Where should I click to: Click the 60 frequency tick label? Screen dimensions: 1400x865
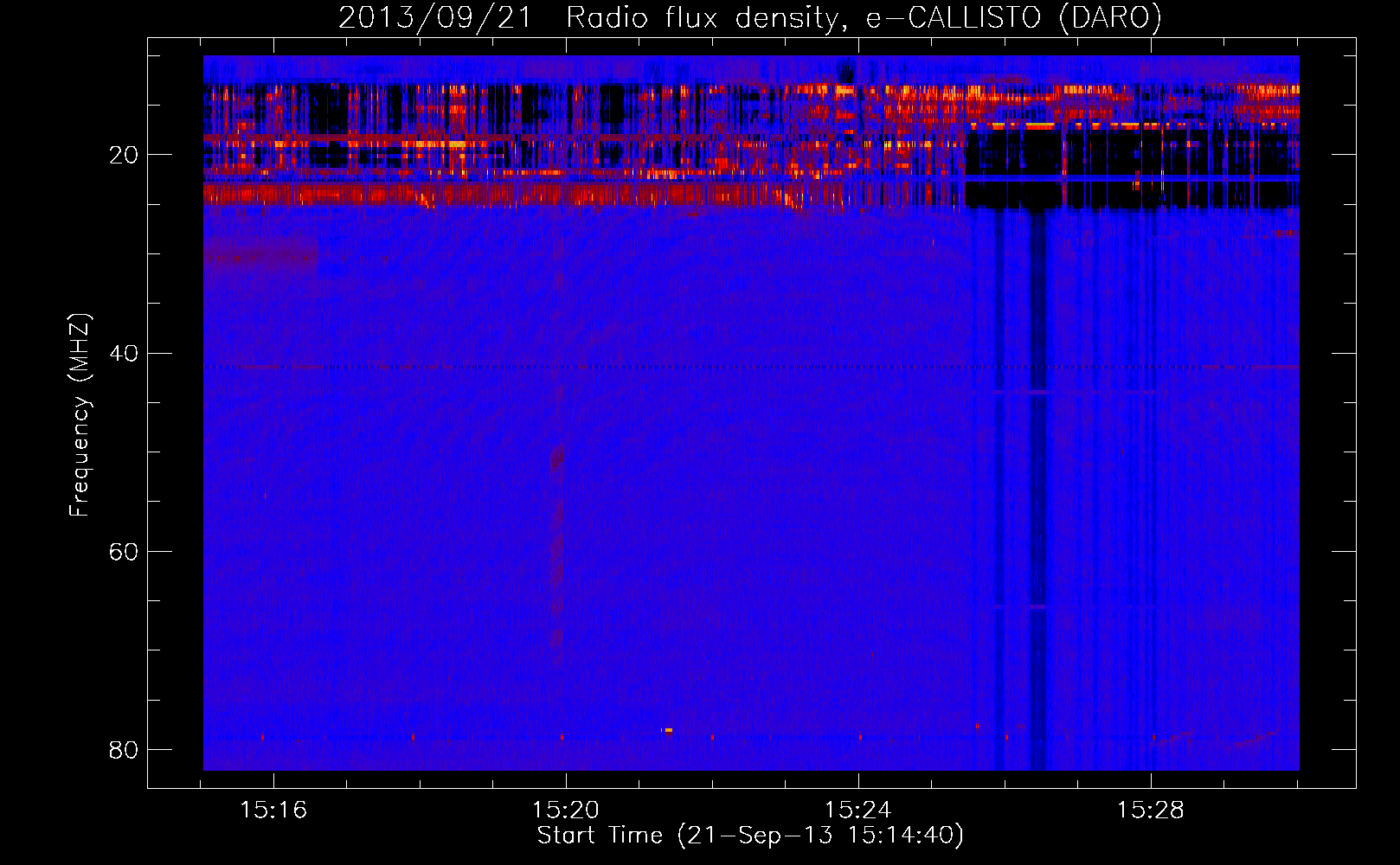click(x=124, y=552)
